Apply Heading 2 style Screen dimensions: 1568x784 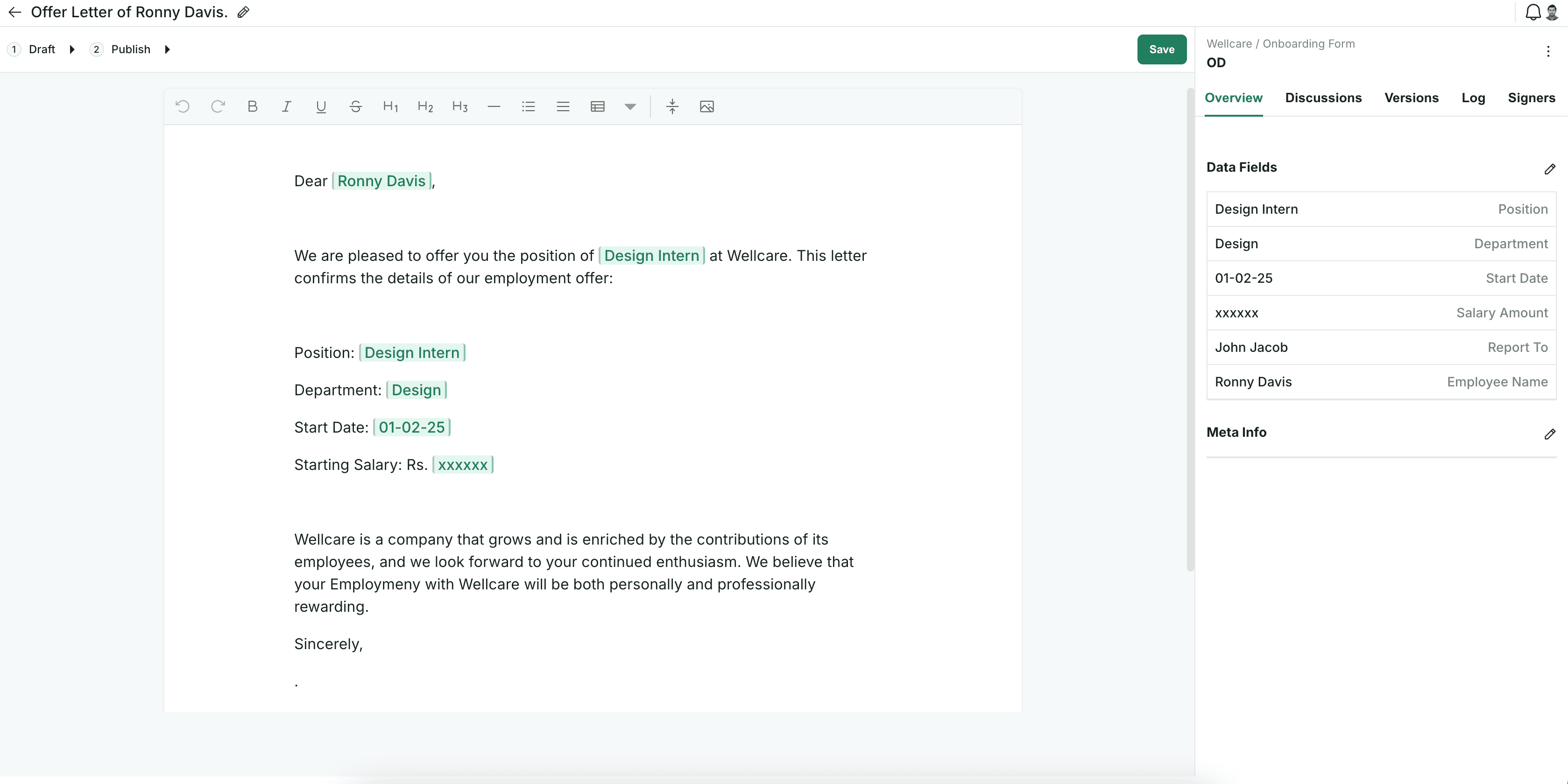[x=425, y=106]
